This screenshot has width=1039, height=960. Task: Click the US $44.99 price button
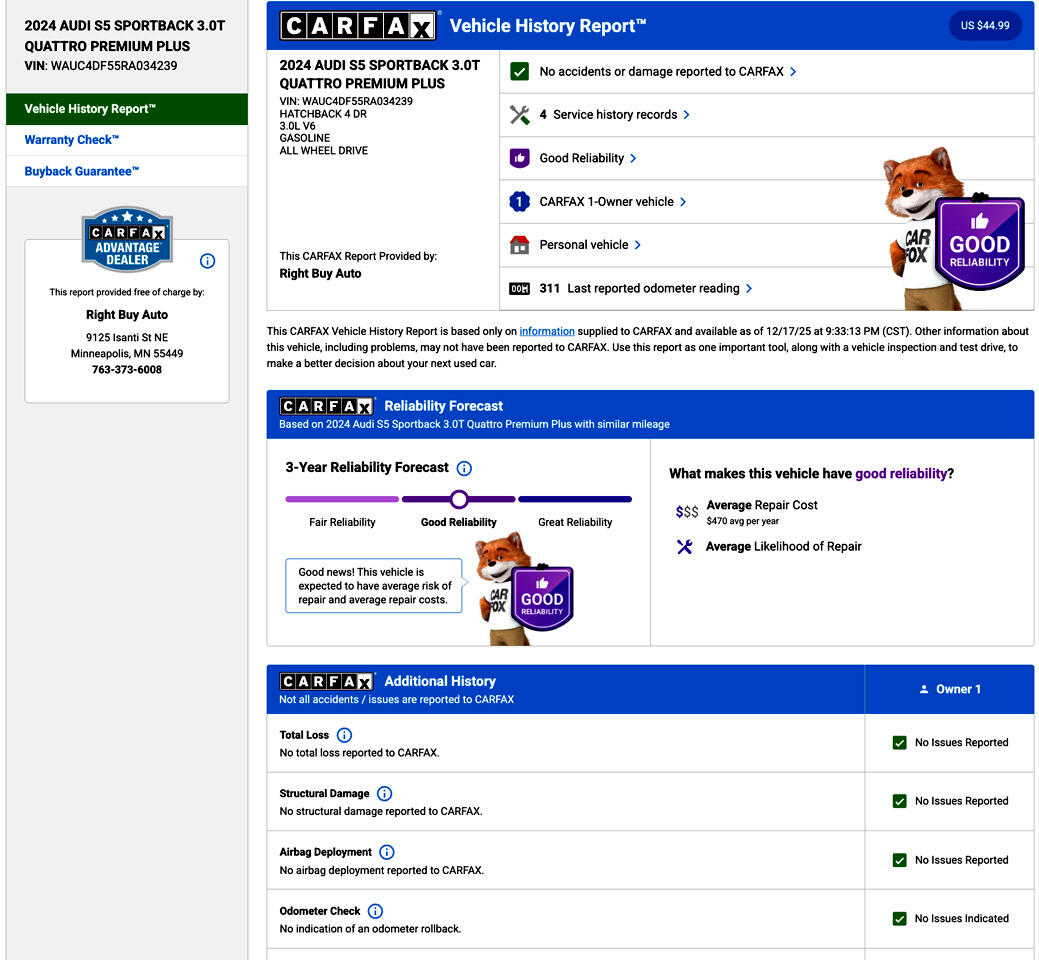pyautogui.click(x=984, y=26)
